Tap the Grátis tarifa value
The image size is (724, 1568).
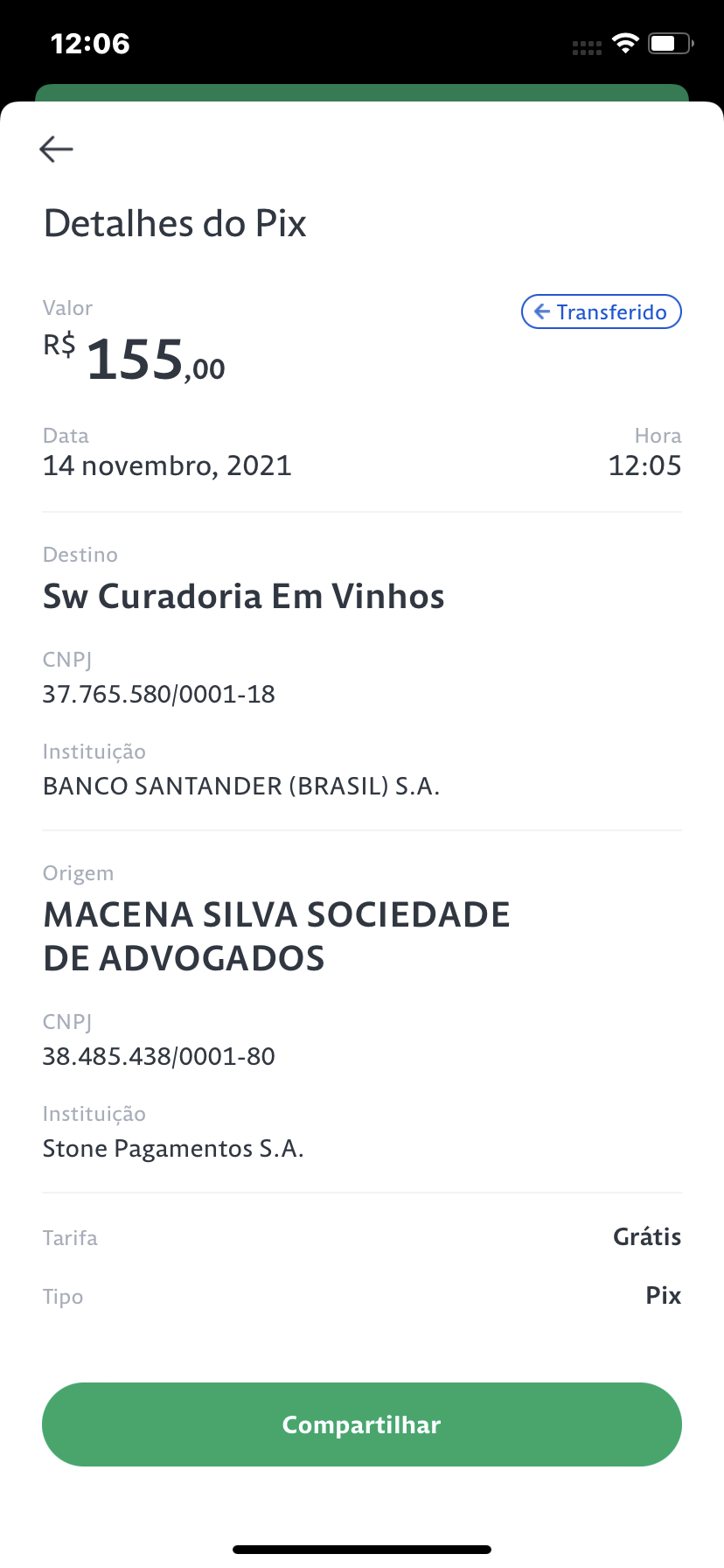tap(646, 1236)
